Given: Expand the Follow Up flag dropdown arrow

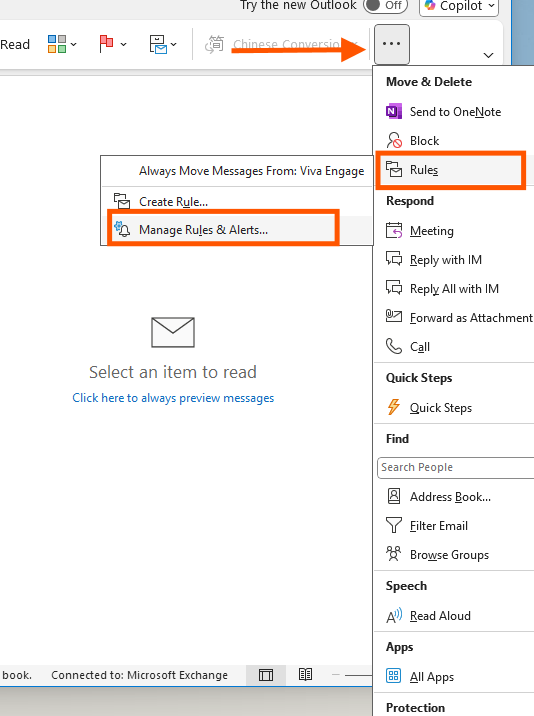Looking at the screenshot, I should tap(123, 45).
